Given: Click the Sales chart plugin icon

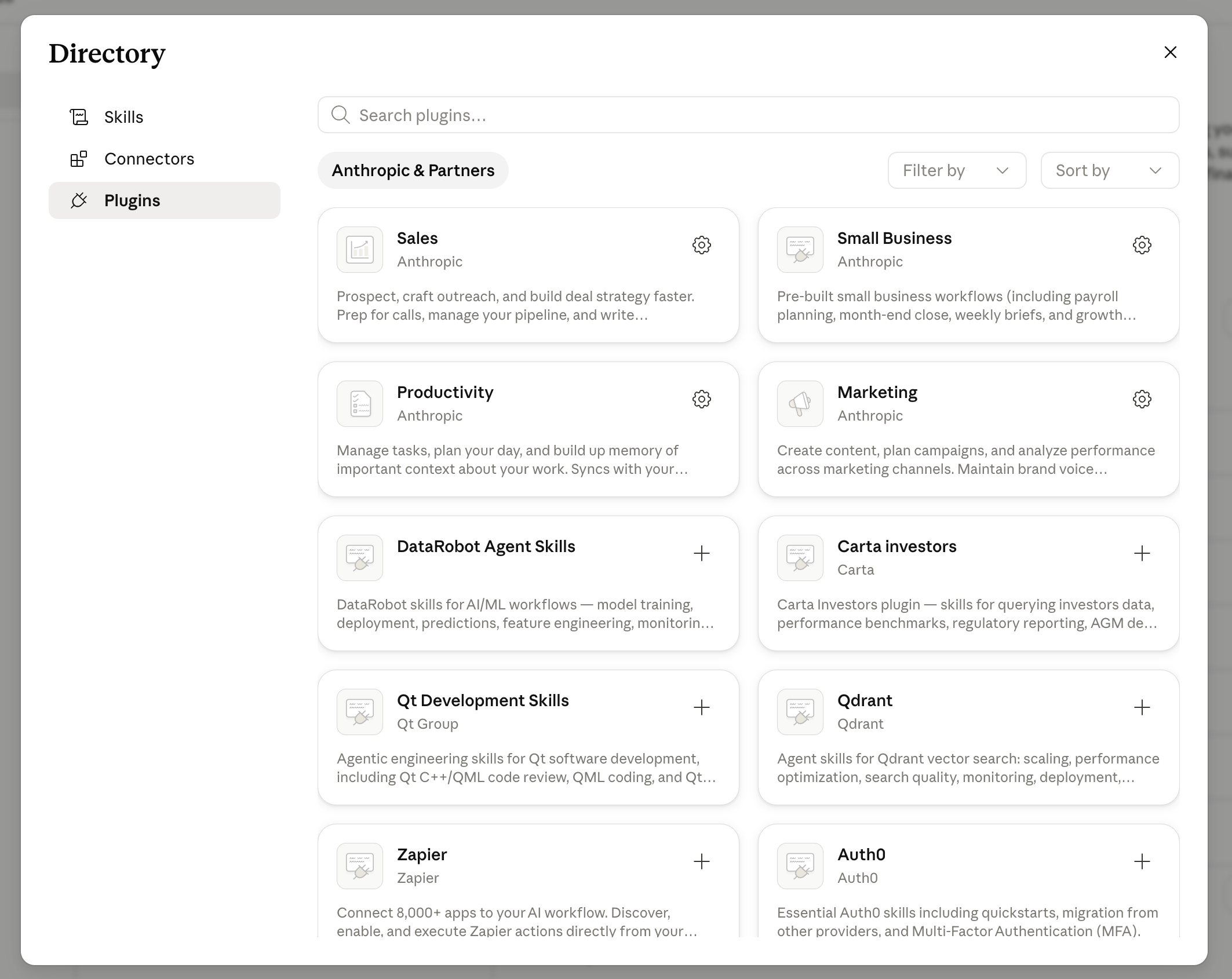Looking at the screenshot, I should coord(360,250).
